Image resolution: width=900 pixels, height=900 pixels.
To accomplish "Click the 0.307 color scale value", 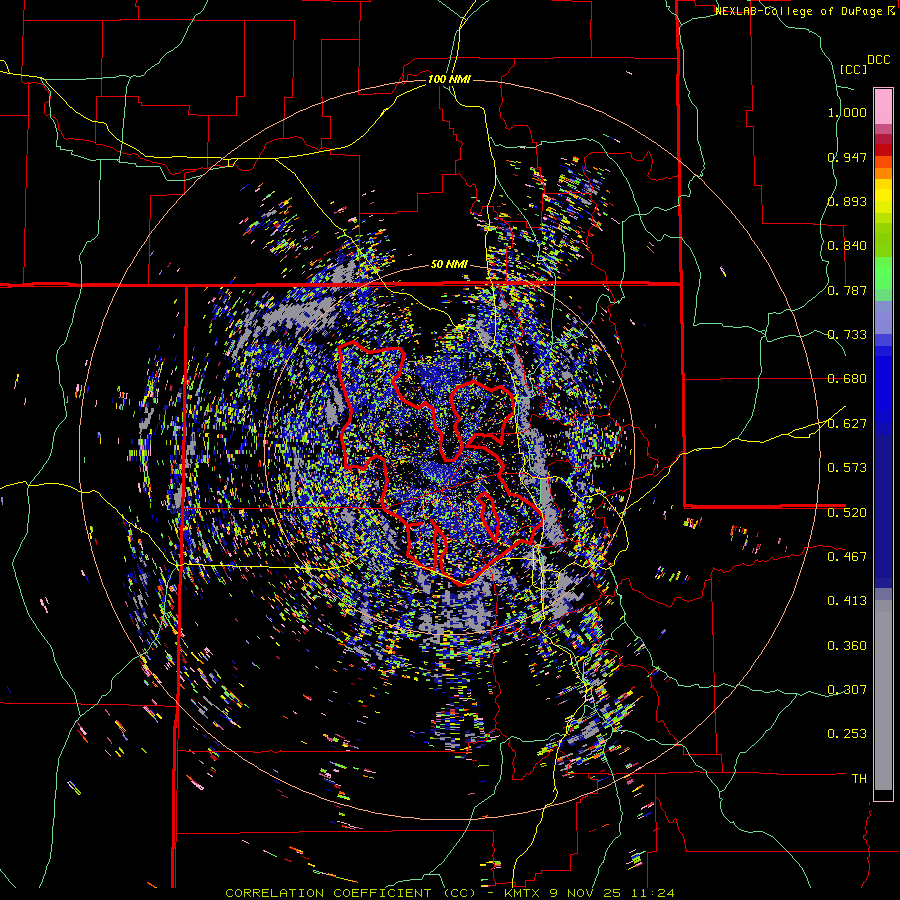I will pos(847,690).
